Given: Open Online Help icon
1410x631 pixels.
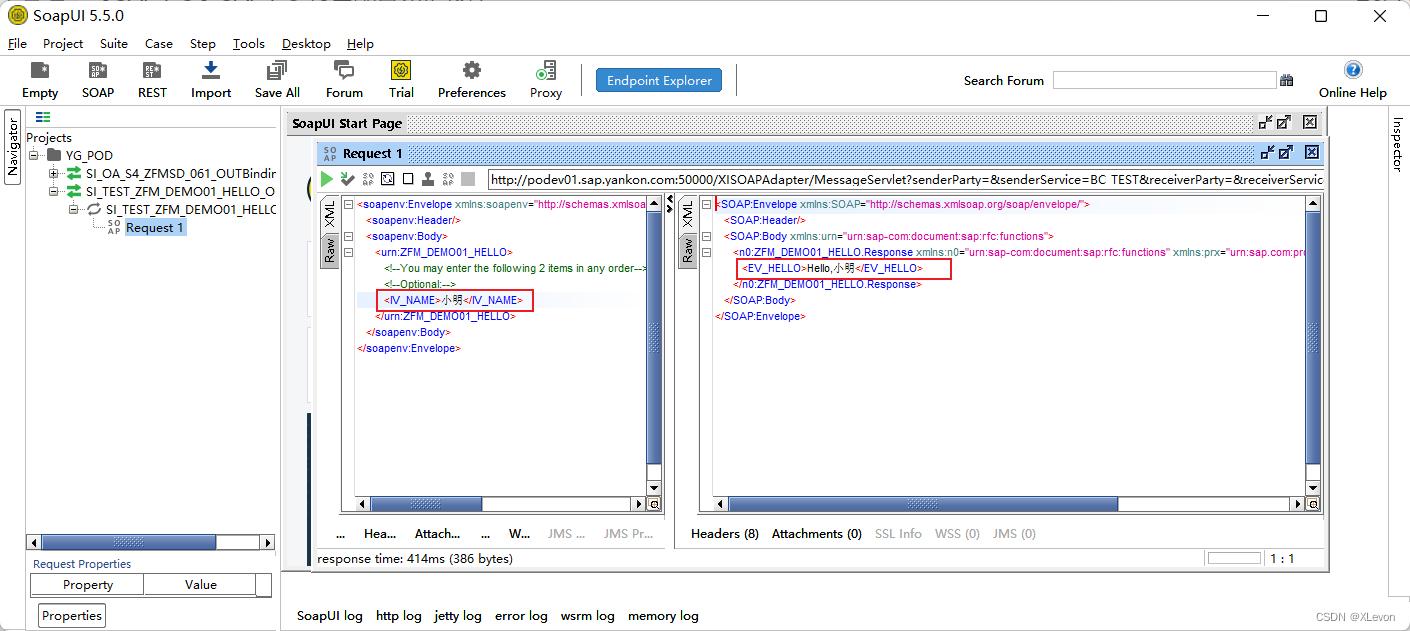Looking at the screenshot, I should tap(1353, 70).
